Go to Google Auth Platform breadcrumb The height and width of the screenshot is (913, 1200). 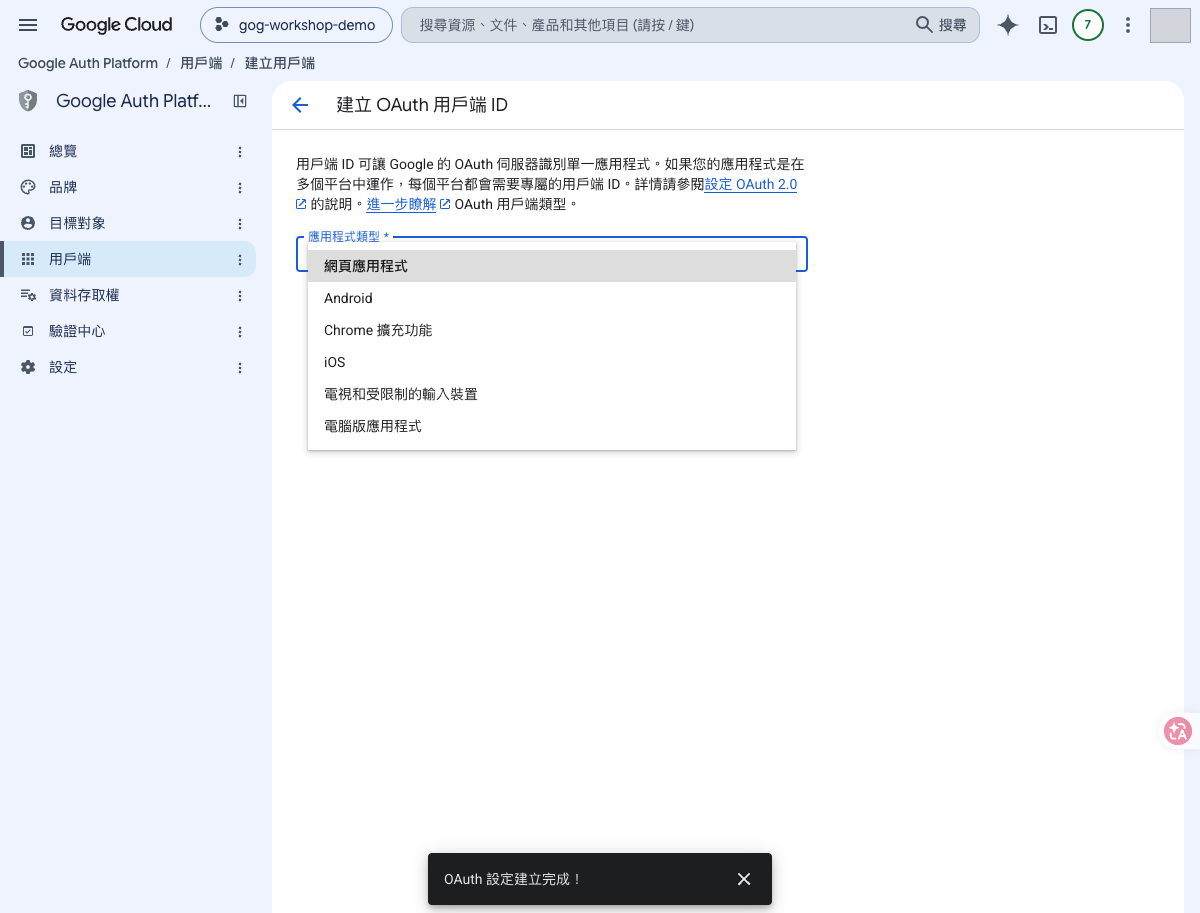click(x=88, y=63)
